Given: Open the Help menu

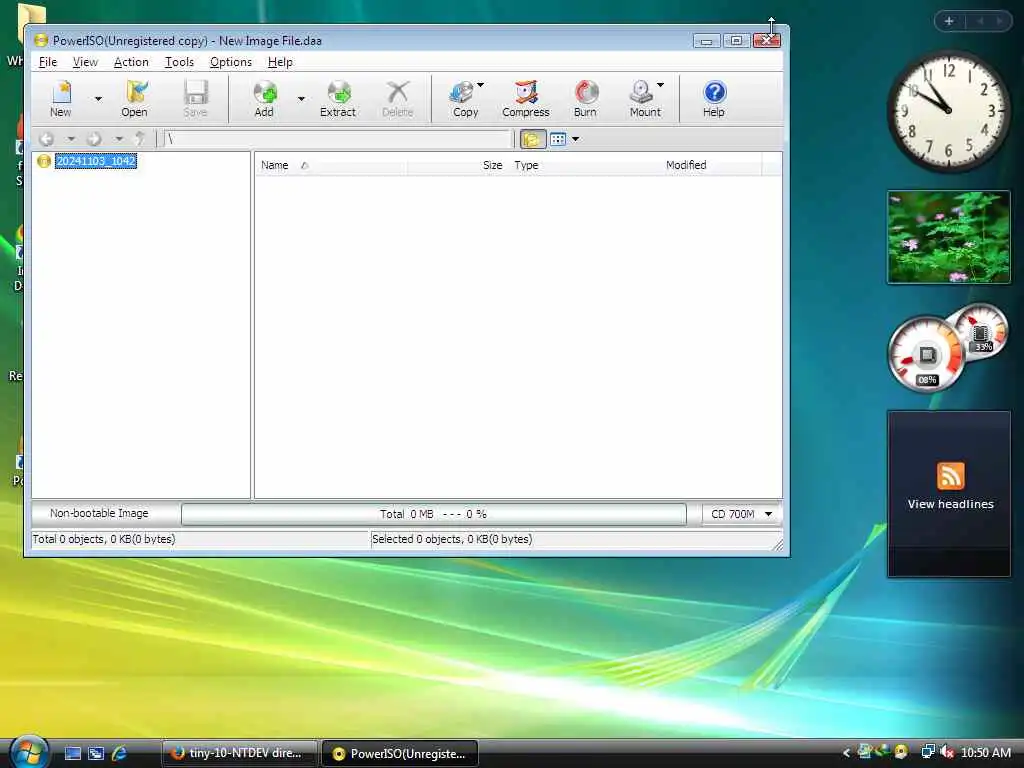Looking at the screenshot, I should click(x=280, y=62).
